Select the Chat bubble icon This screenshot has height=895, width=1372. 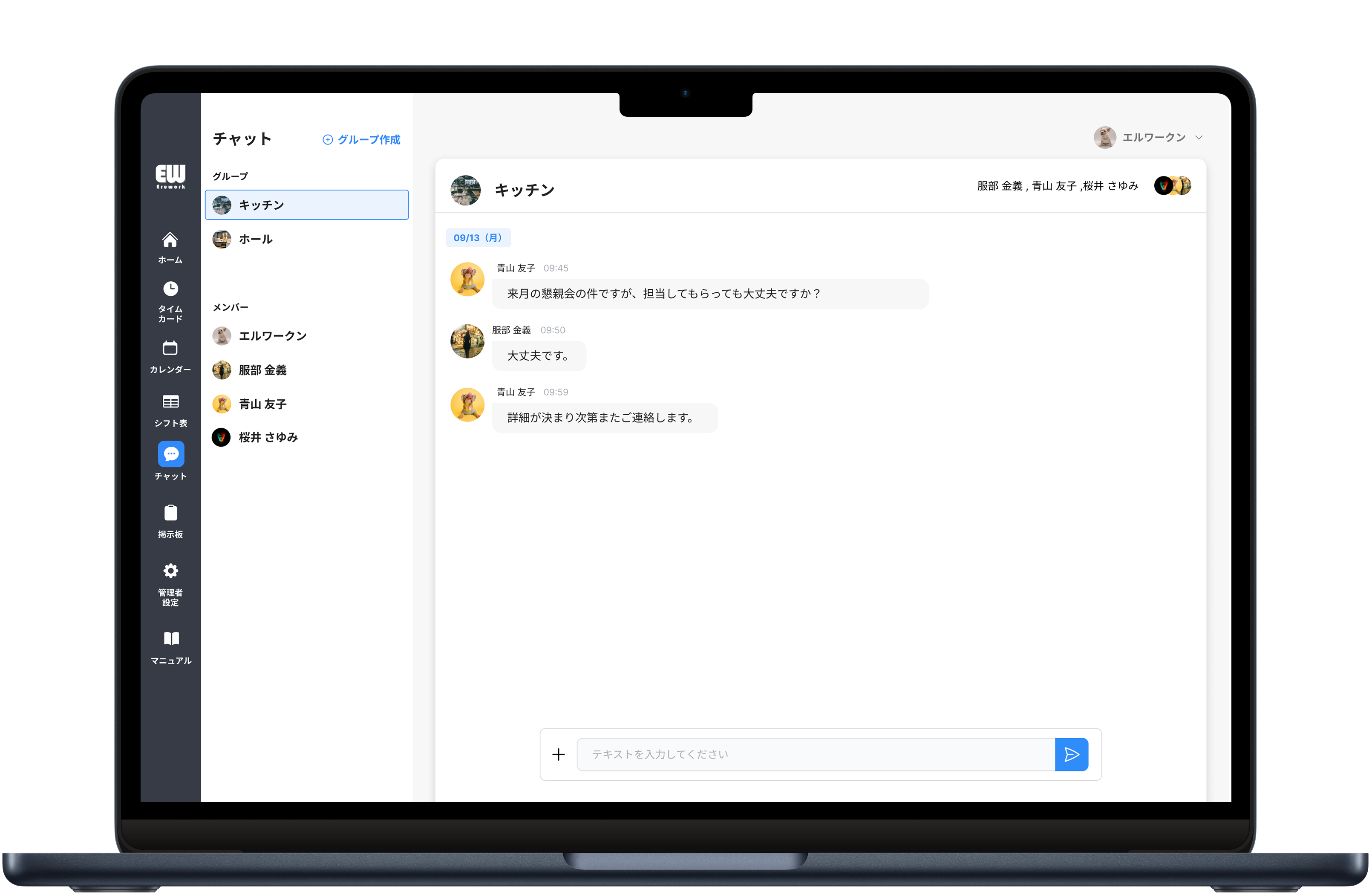point(170,454)
